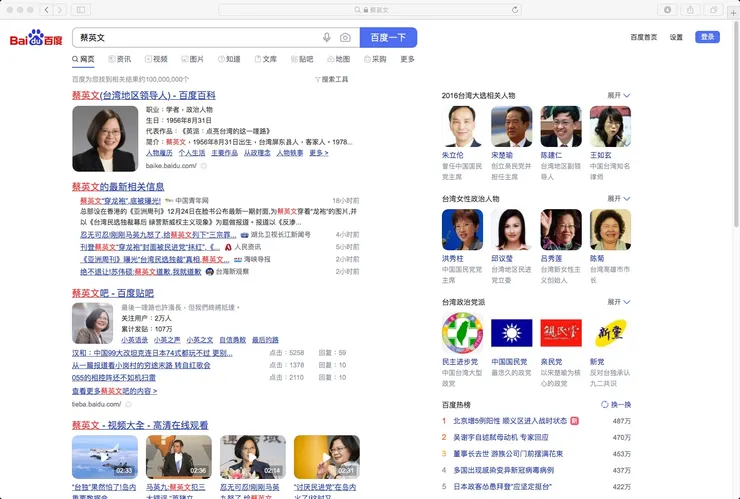
Task: Click 查看更多 贴吧内容 link
Action: 114,391
